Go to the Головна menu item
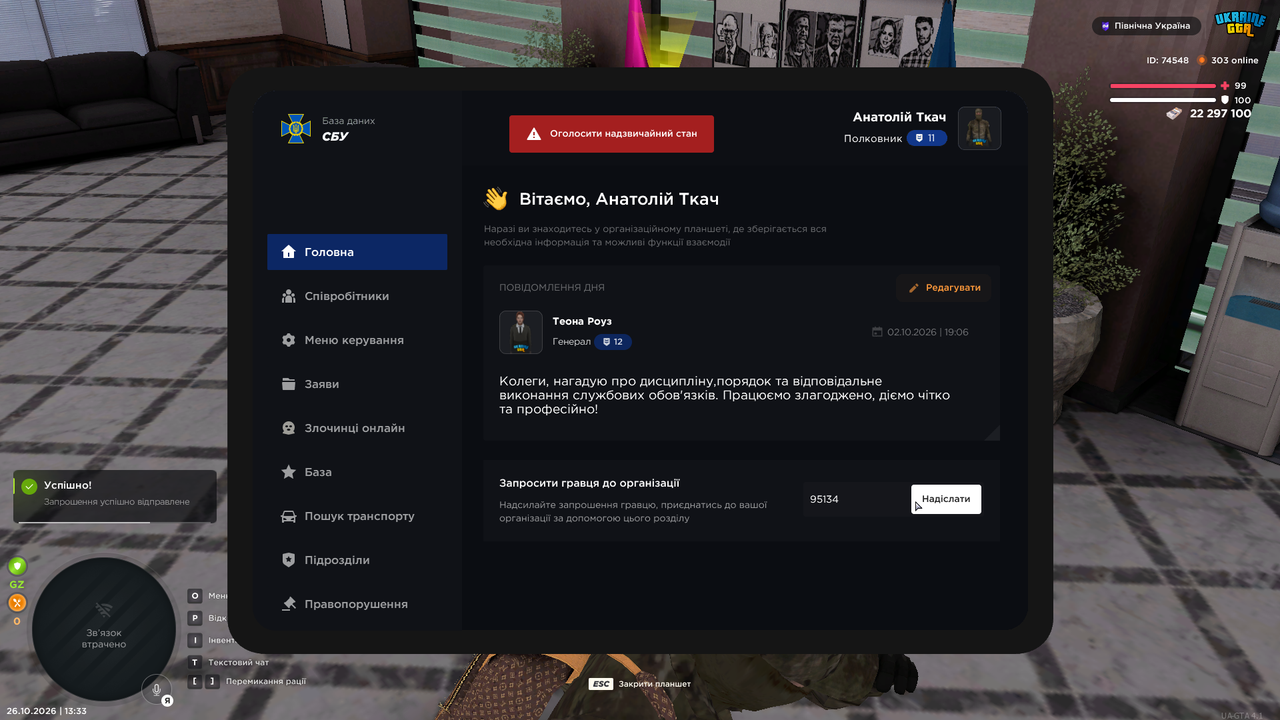 point(357,252)
